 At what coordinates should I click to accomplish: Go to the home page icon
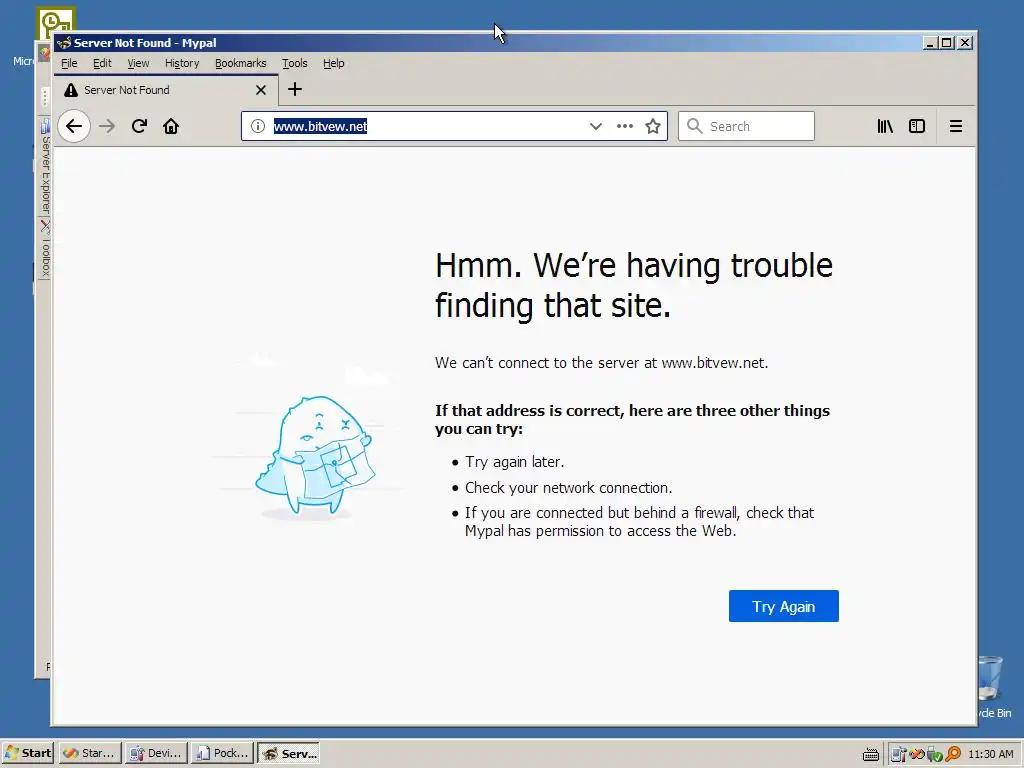pyautogui.click(x=171, y=126)
